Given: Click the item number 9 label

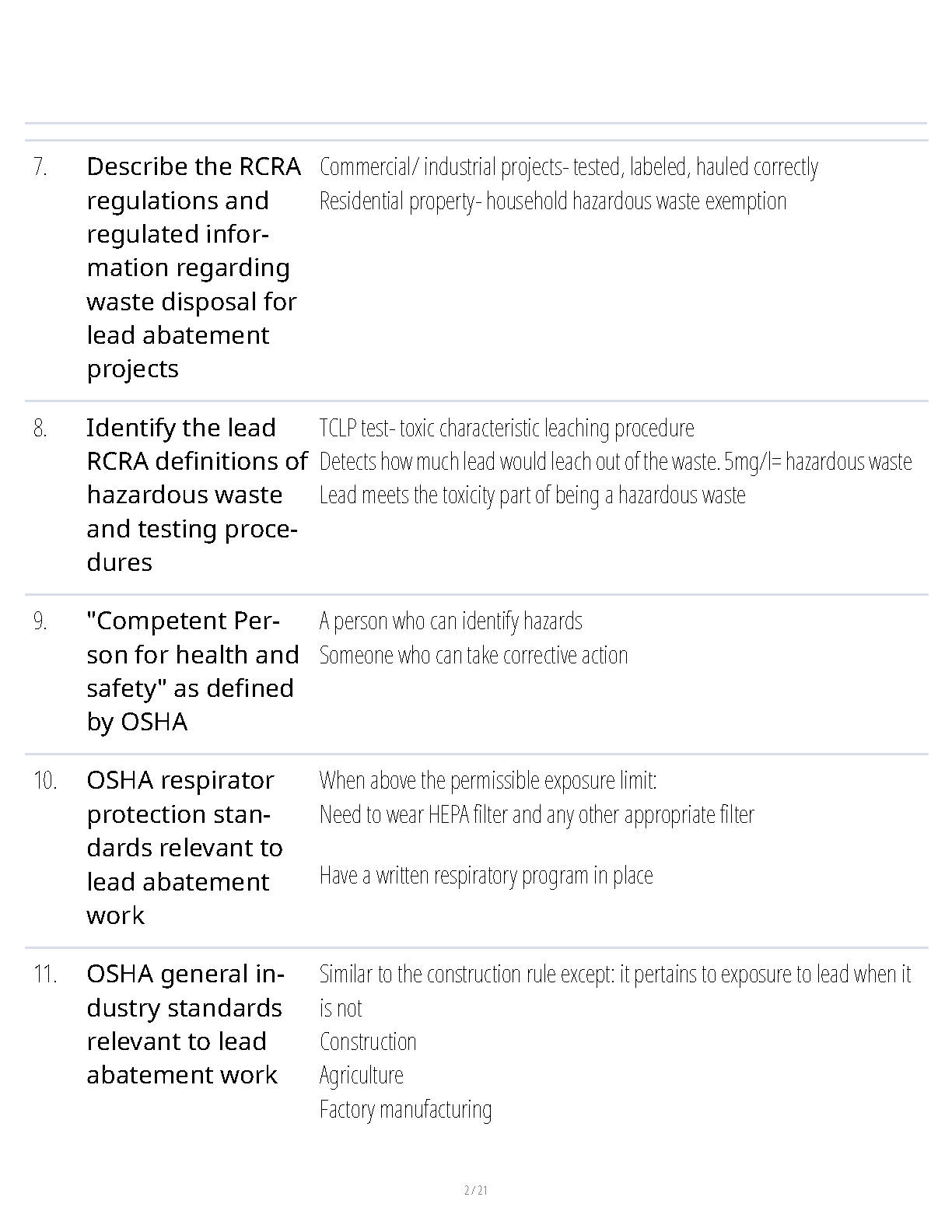Looking at the screenshot, I should tap(40, 621).
